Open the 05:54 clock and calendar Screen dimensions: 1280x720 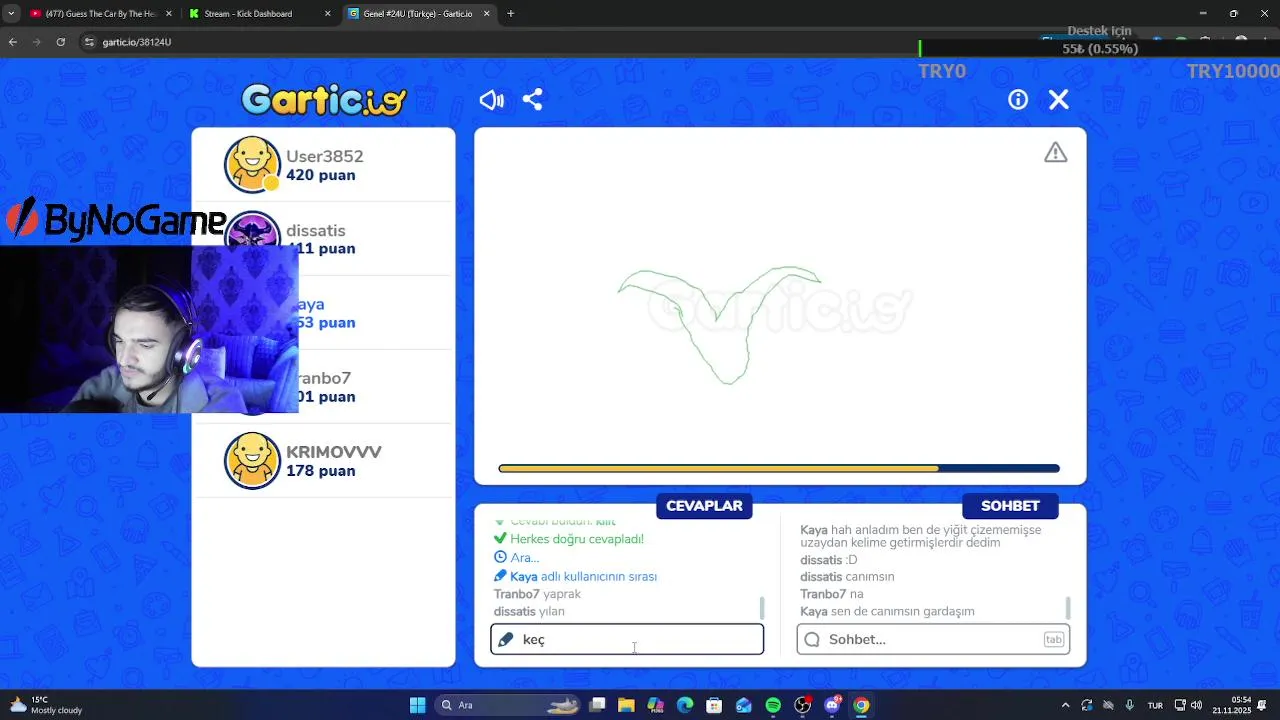tap(1232, 705)
